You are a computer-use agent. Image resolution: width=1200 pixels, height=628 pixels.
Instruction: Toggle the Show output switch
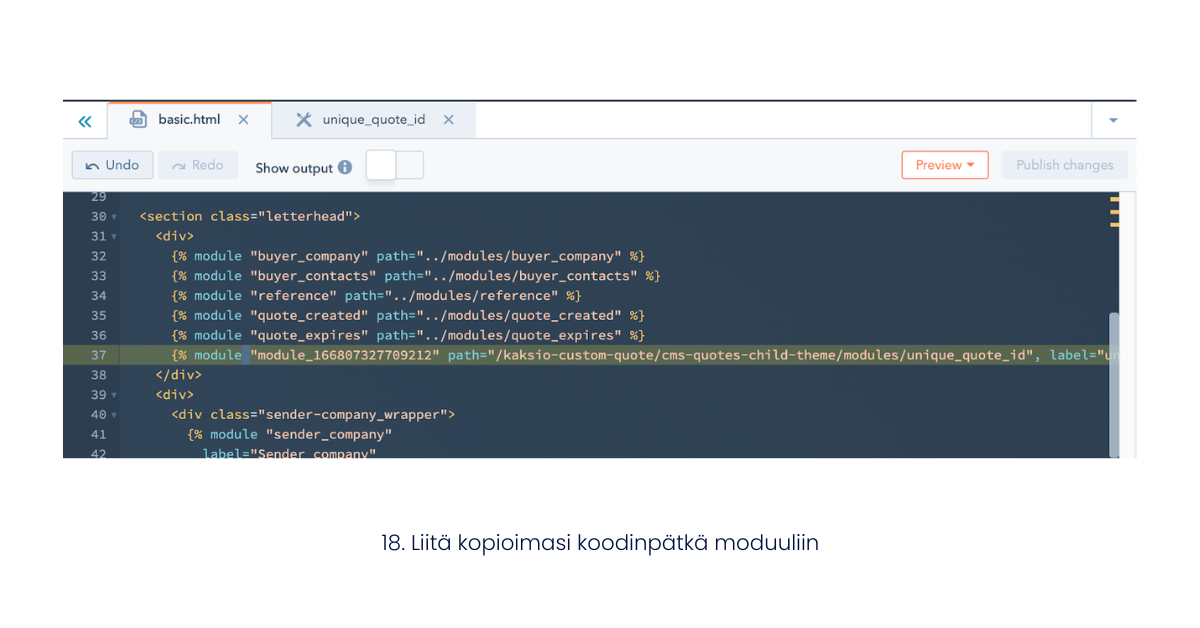pos(395,165)
